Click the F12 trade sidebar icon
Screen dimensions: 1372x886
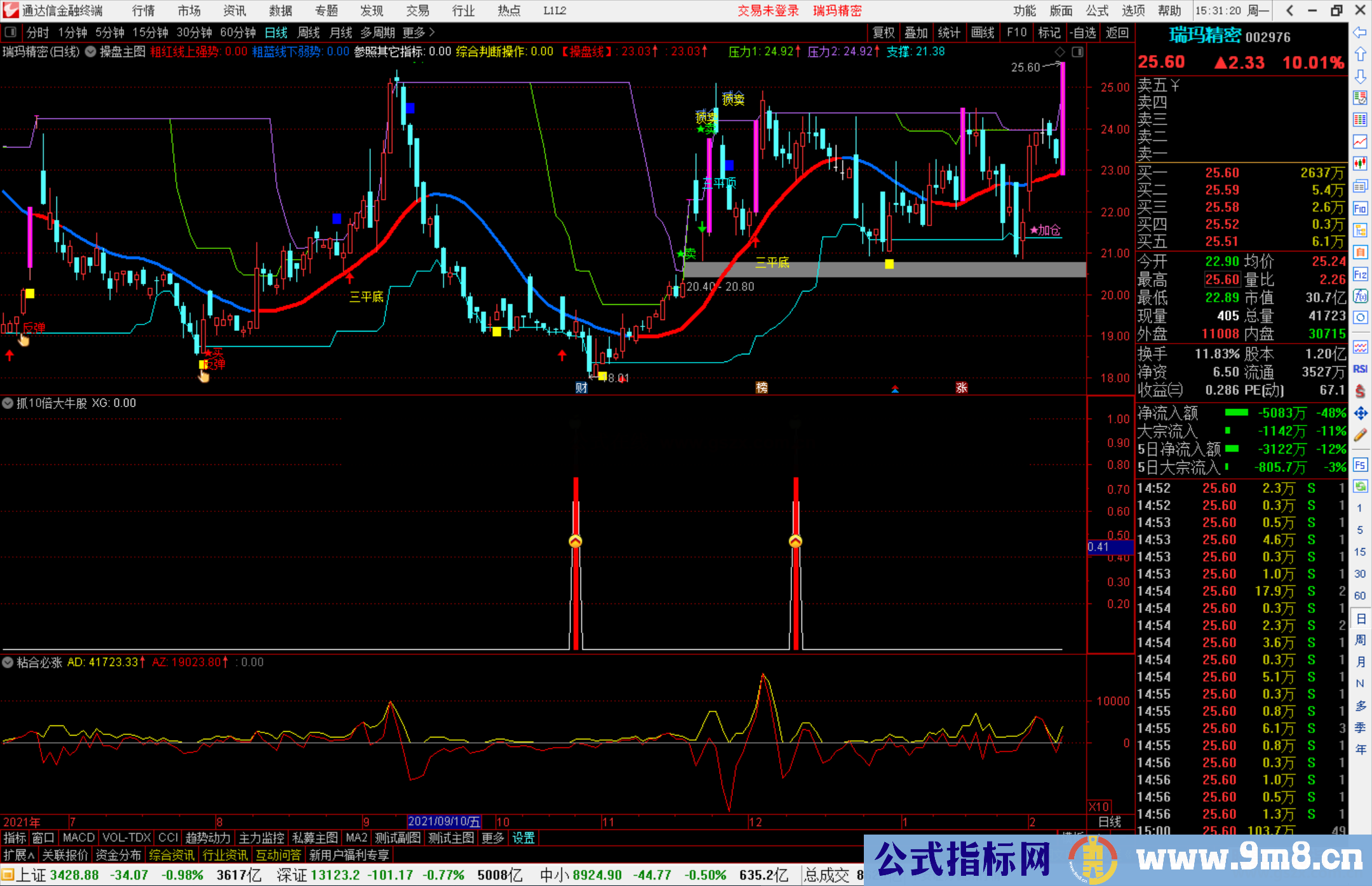click(x=1360, y=274)
